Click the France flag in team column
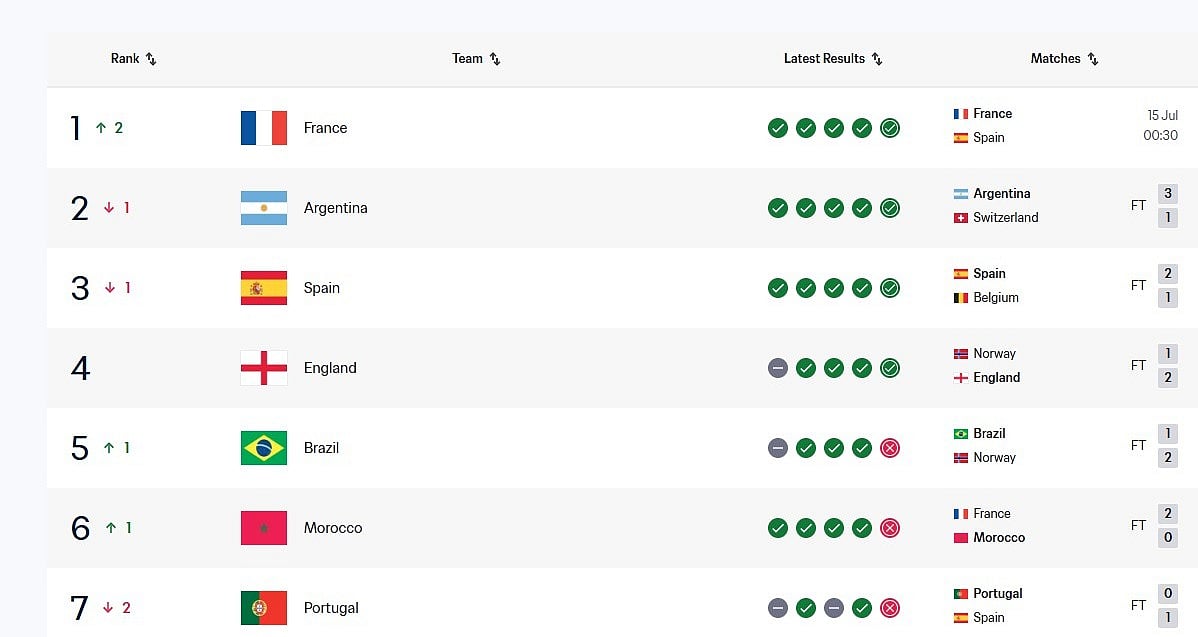 [264, 128]
